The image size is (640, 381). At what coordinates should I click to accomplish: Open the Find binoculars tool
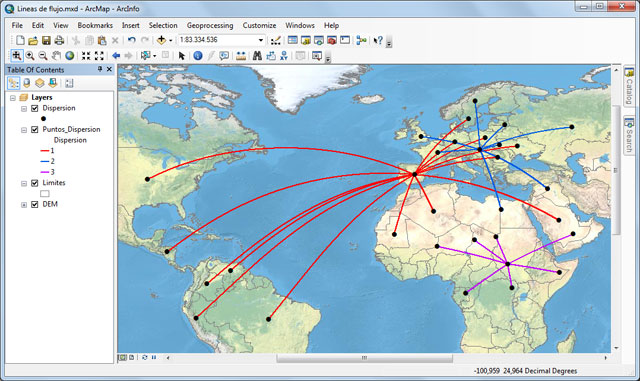(257, 56)
